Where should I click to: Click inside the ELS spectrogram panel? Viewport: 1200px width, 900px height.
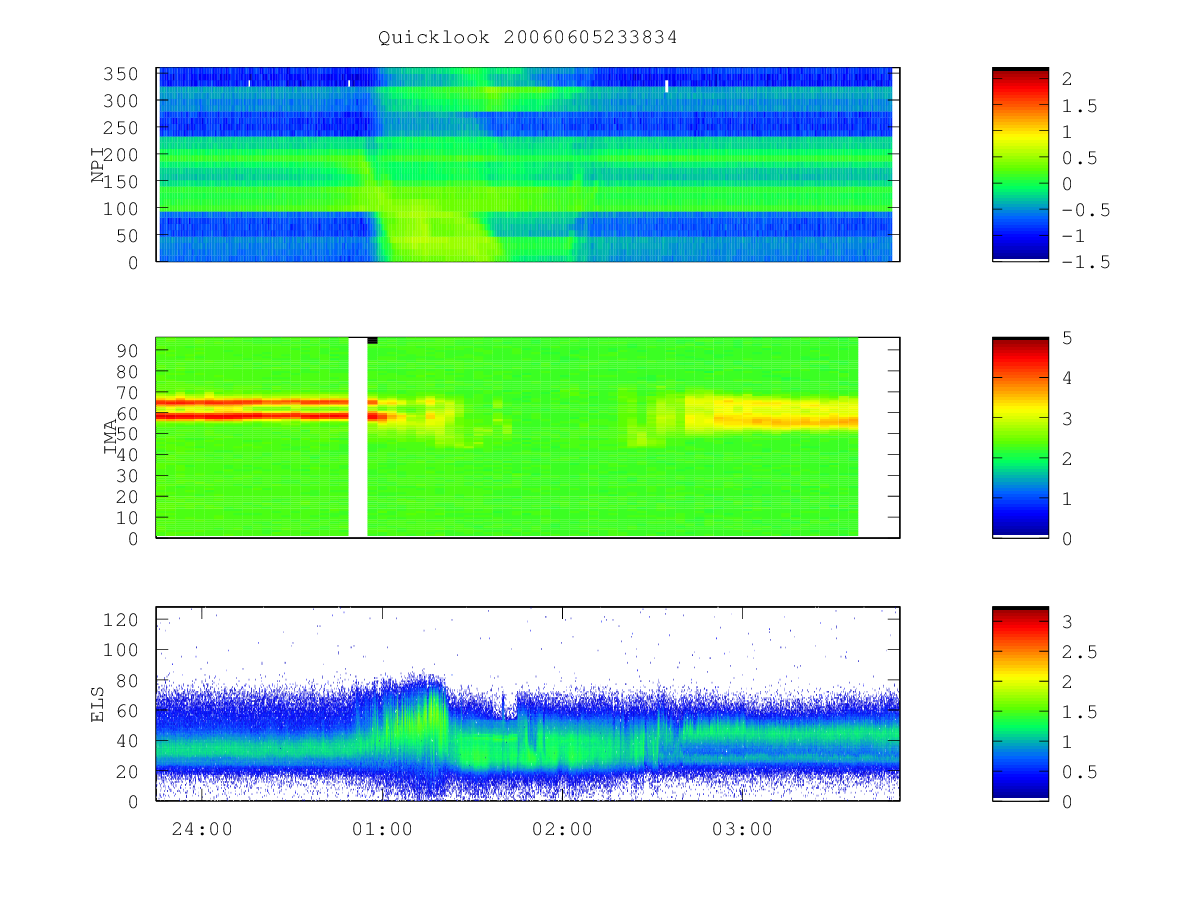coord(527,703)
